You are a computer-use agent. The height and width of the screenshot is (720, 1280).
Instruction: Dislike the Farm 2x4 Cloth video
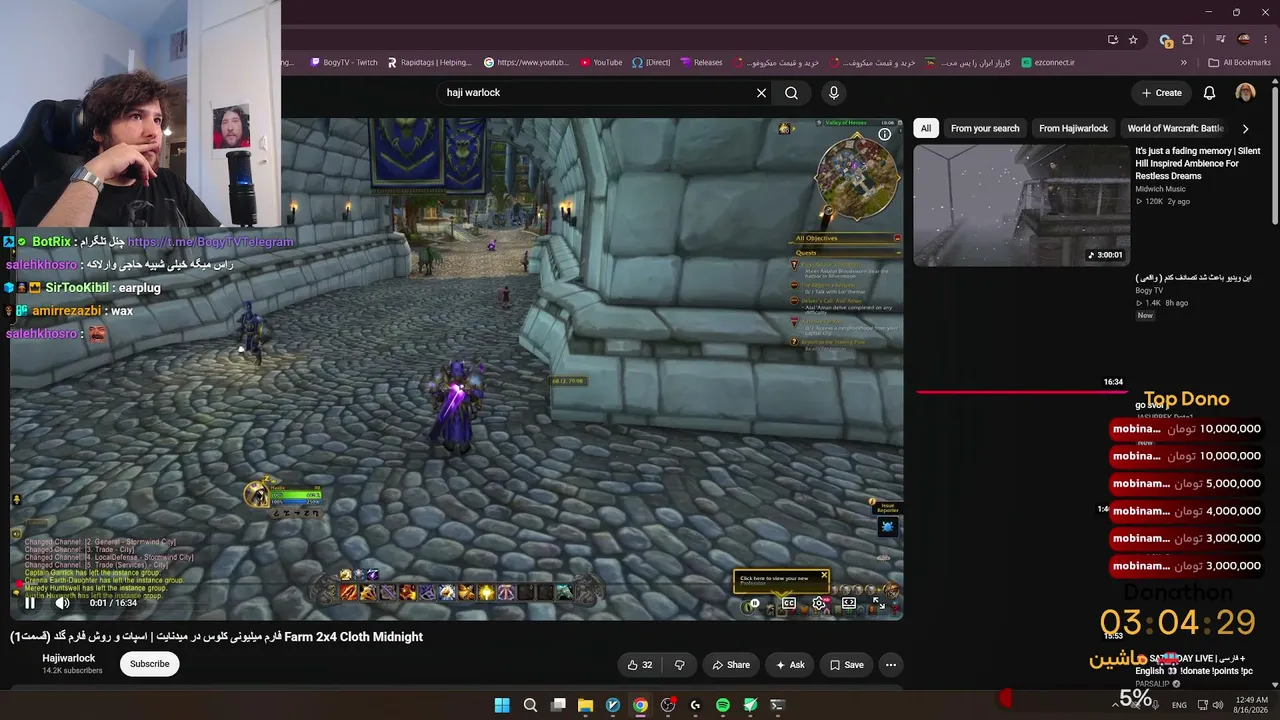point(680,665)
